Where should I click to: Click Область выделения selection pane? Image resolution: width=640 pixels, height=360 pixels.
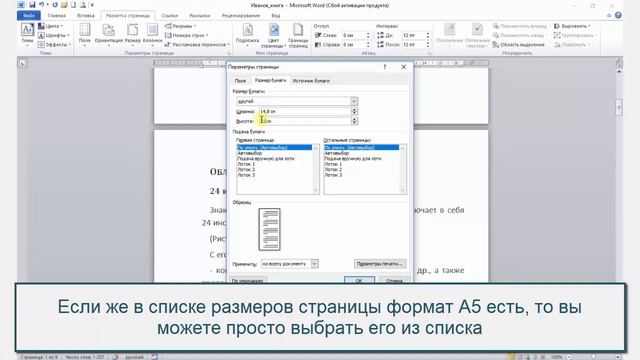tap(518, 44)
